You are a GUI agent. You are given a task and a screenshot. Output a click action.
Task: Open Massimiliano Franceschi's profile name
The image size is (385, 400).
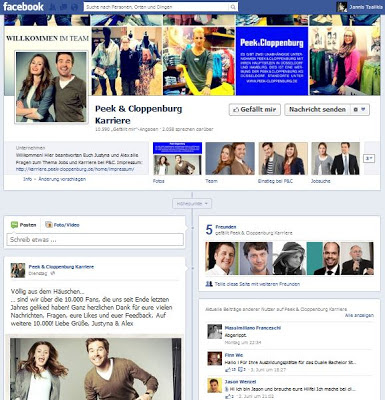click(x=253, y=328)
